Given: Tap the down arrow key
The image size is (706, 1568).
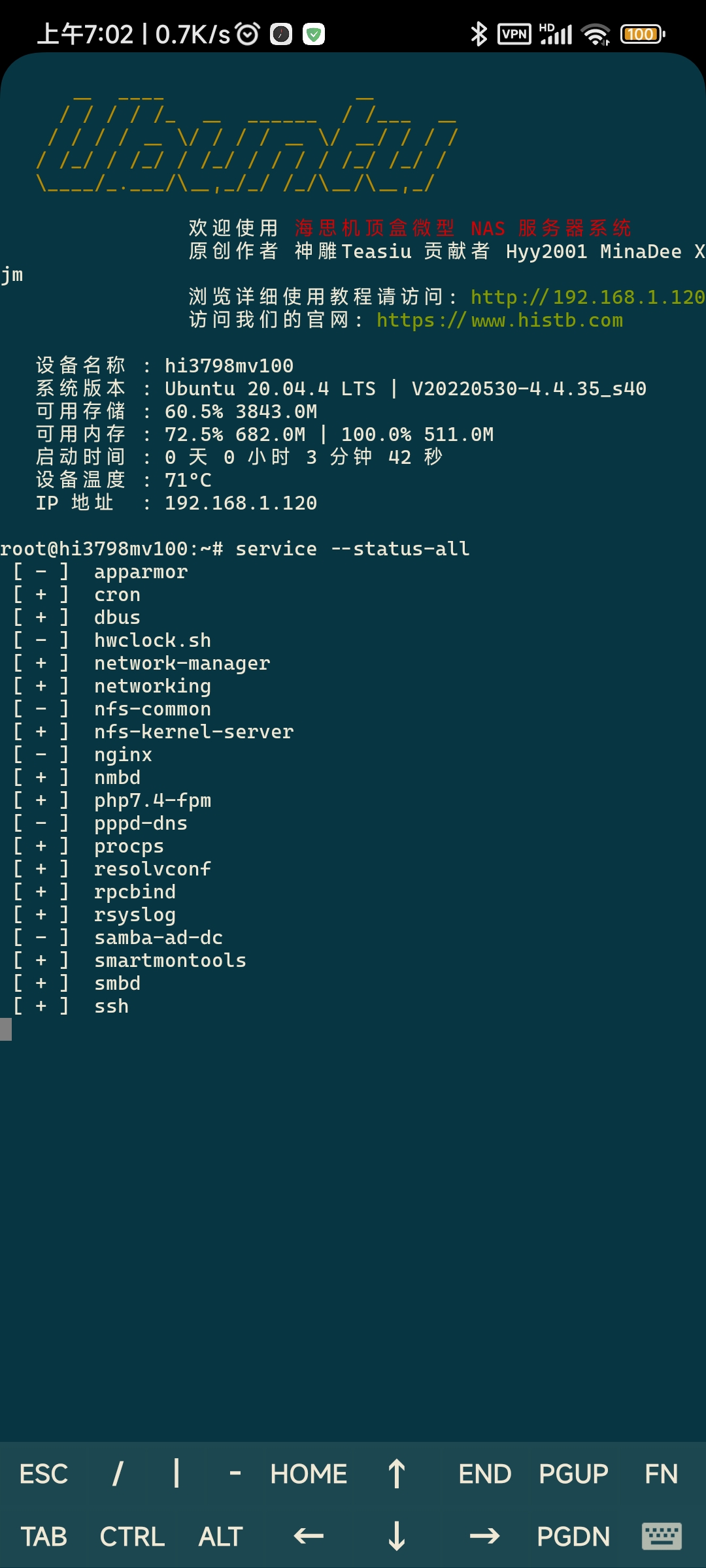Looking at the screenshot, I should point(397,1536).
